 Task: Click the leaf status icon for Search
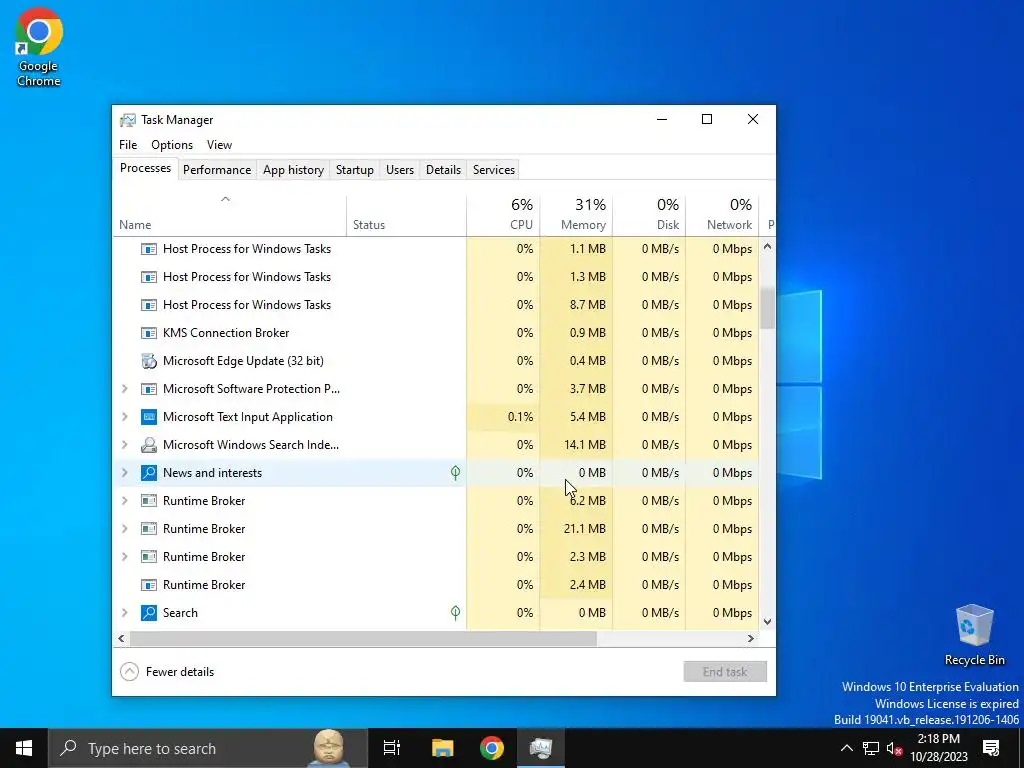click(455, 613)
